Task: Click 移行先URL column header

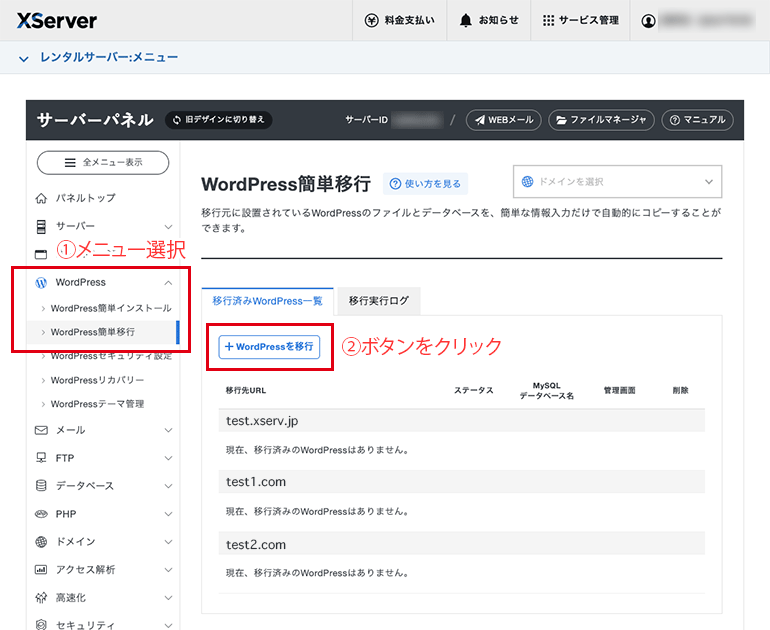Action: [246, 391]
